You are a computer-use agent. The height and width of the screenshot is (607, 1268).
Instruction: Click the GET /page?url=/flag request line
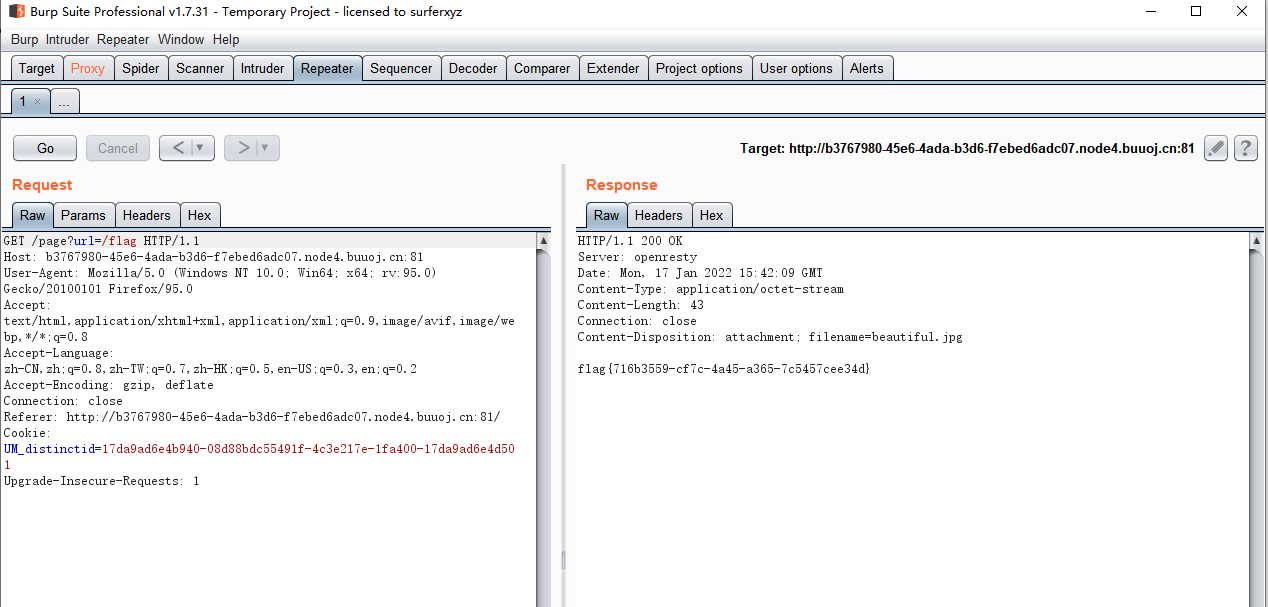coord(102,241)
